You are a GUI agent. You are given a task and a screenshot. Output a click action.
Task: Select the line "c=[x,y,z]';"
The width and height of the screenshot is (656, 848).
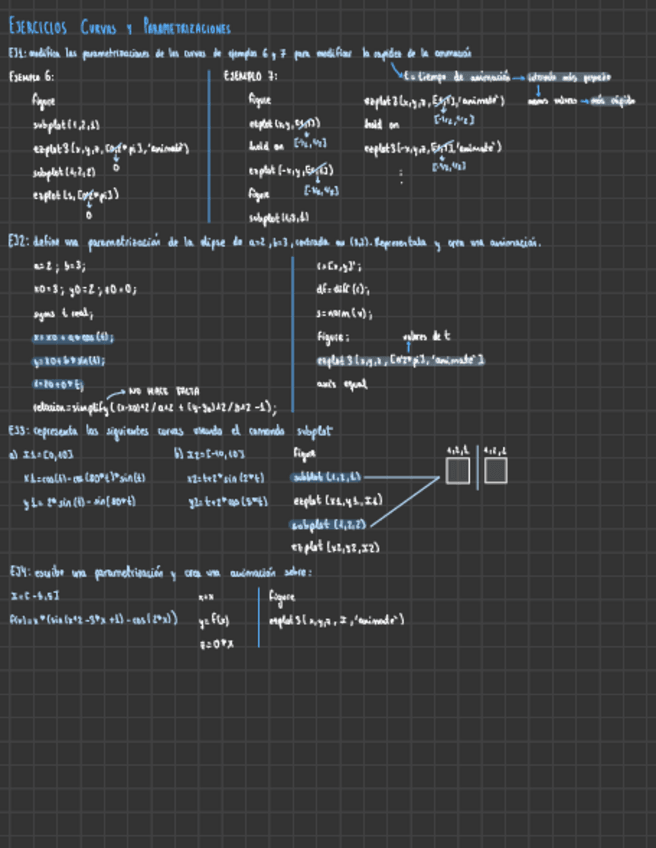(339, 266)
